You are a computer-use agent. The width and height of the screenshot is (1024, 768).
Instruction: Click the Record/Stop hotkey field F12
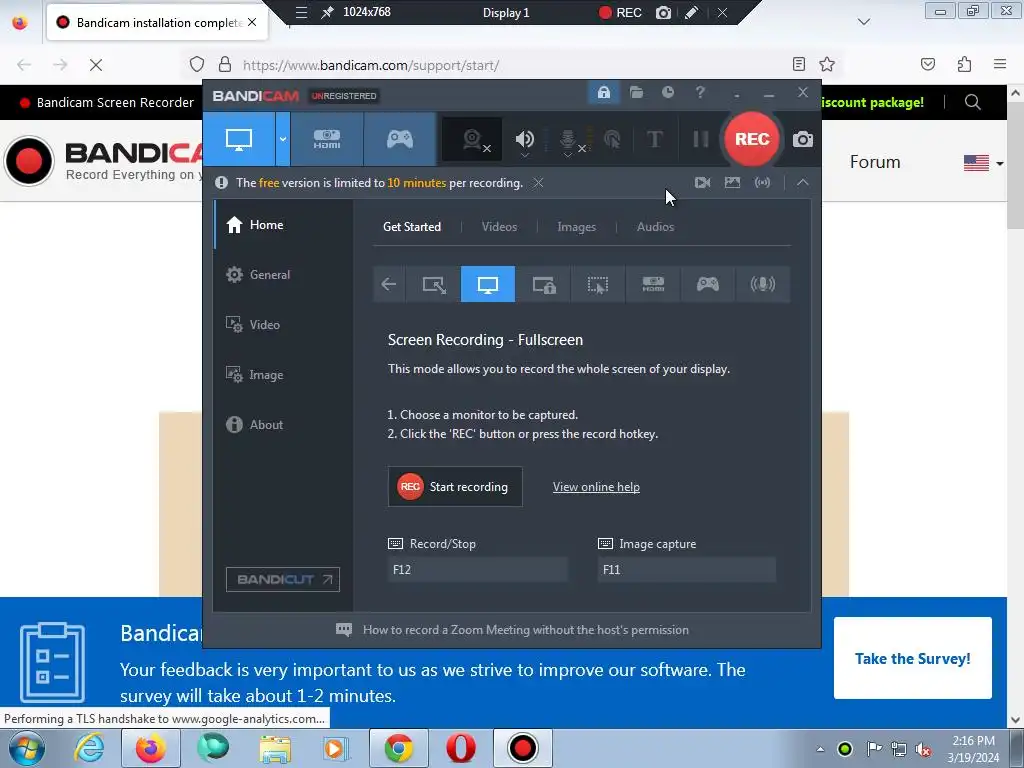click(477, 569)
